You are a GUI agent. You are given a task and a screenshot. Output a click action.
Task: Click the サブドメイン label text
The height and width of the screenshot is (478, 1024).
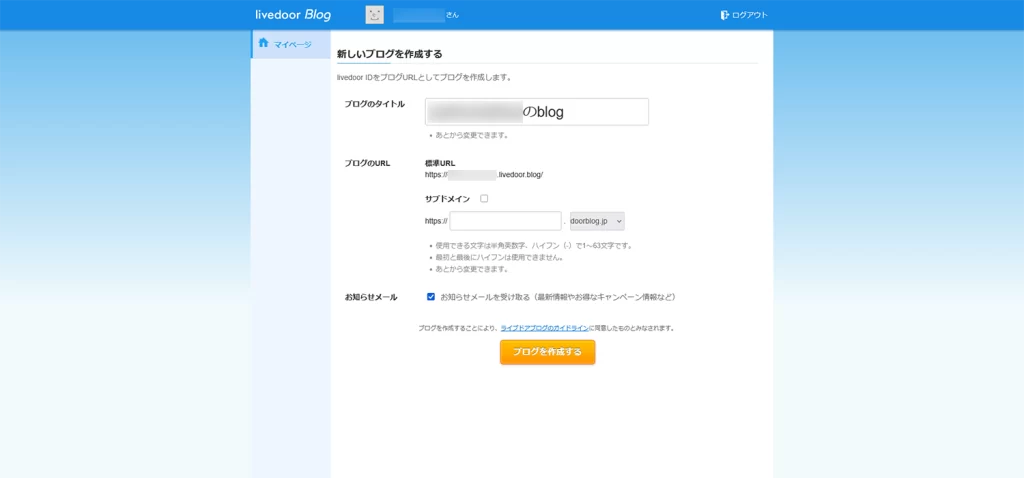pyautogui.click(x=447, y=199)
